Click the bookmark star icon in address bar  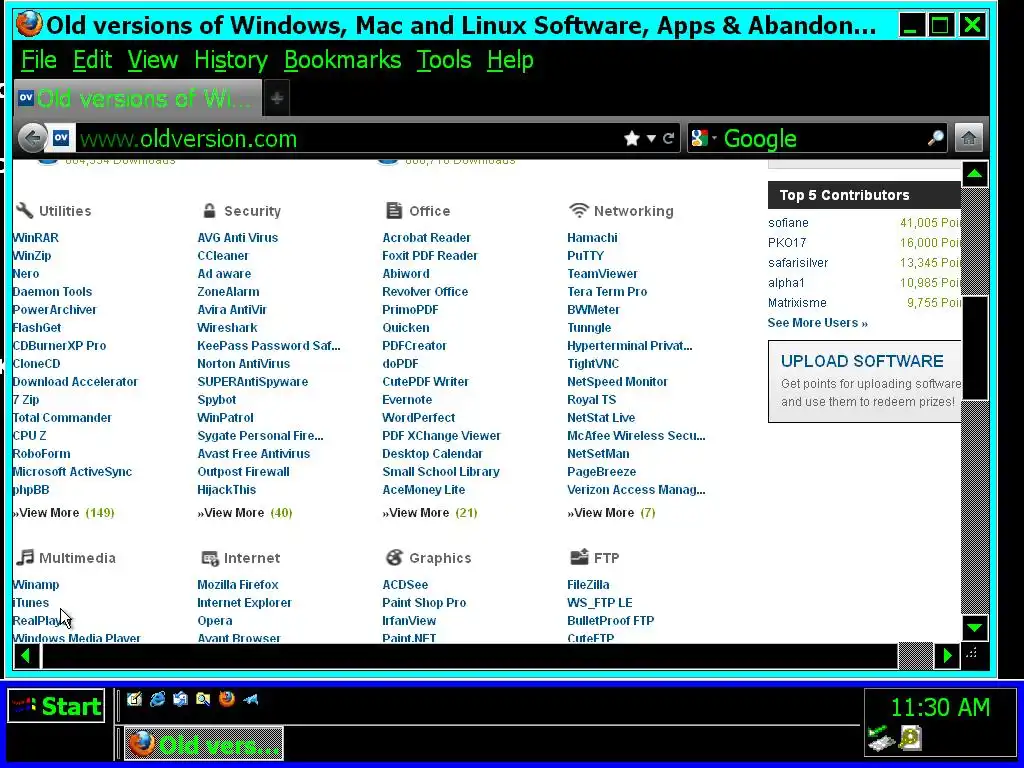click(x=632, y=138)
